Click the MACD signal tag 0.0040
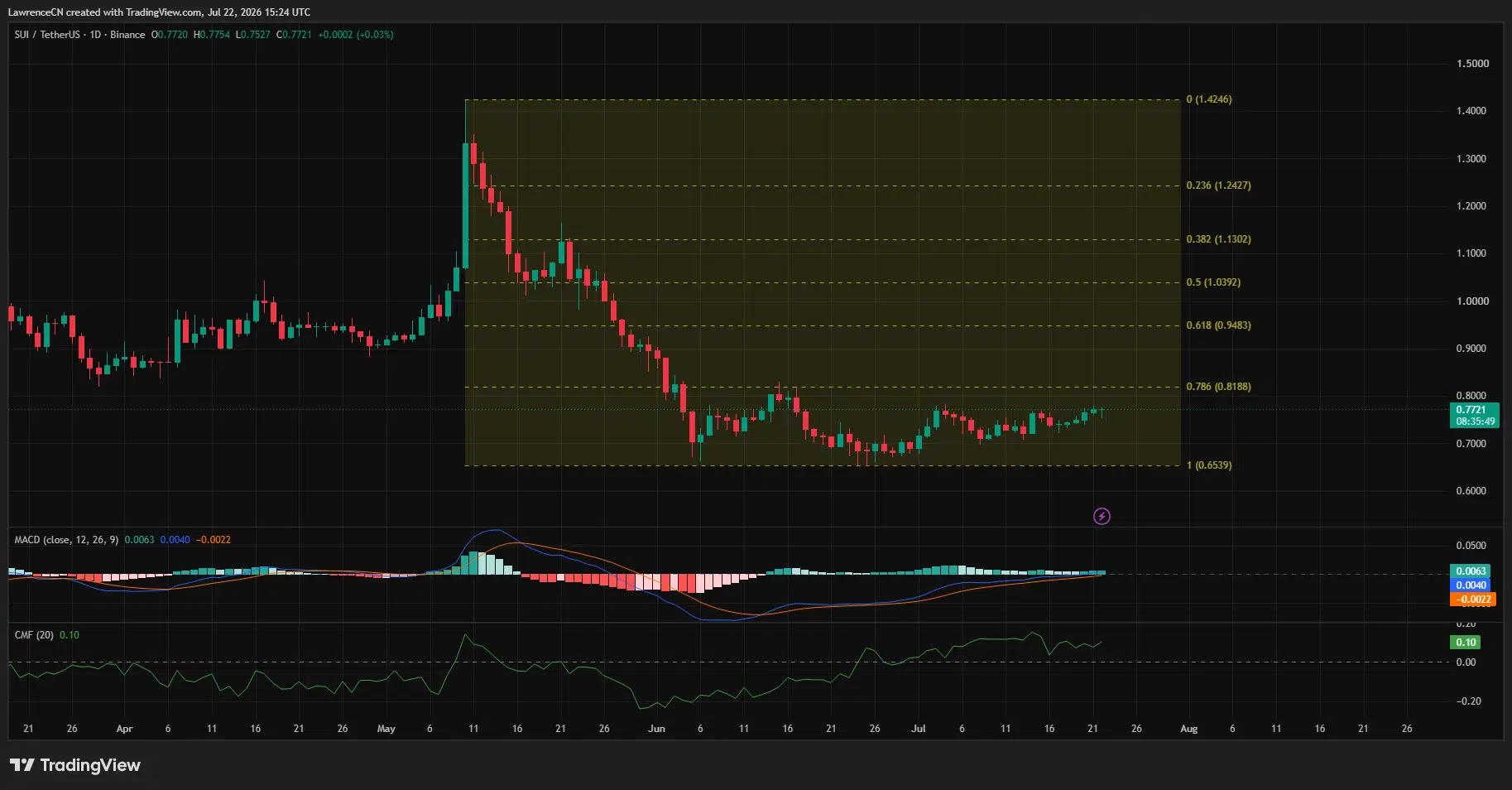The width and height of the screenshot is (1512, 790). [x=1471, y=585]
